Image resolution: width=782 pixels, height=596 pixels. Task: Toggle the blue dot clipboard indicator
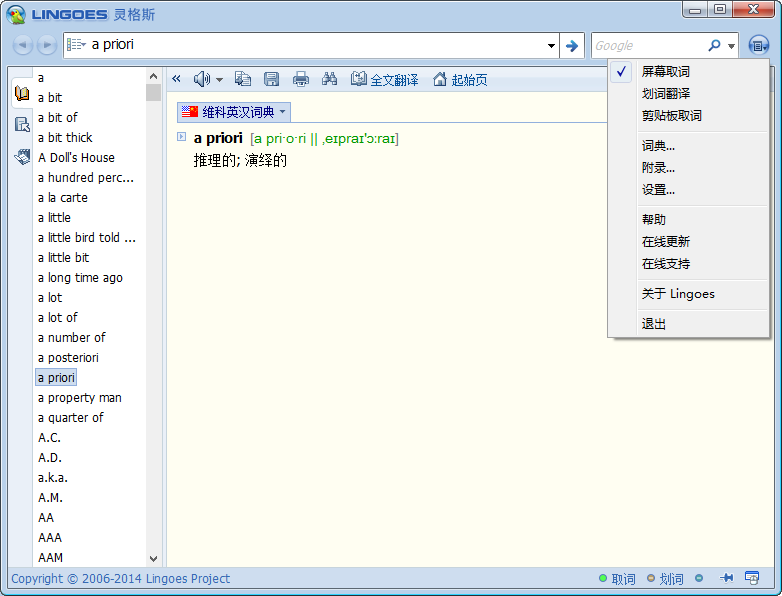click(699, 578)
